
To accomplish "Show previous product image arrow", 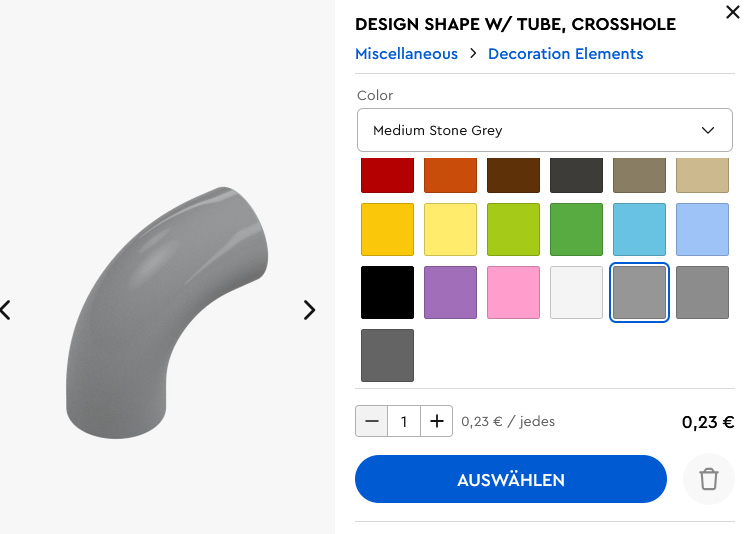I will (x=5, y=310).
